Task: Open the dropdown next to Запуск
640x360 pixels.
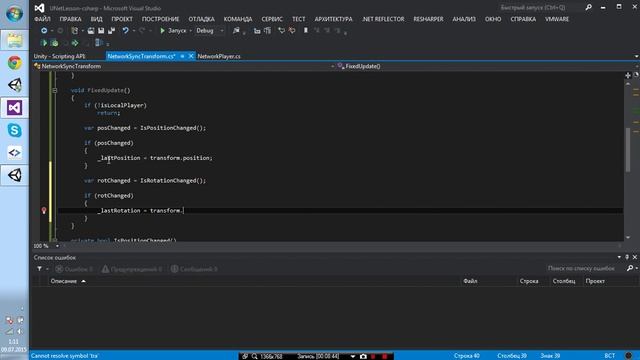Action: click(190, 31)
